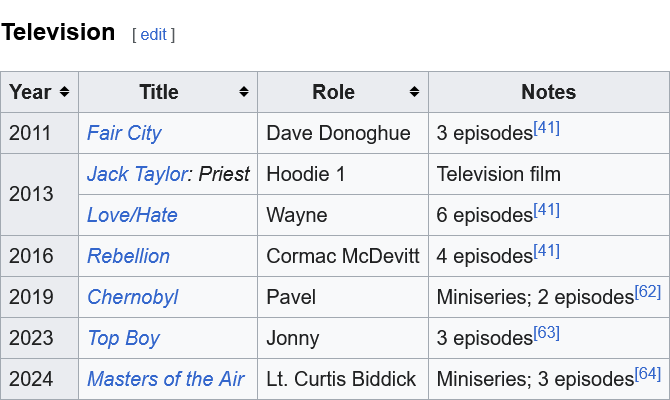This screenshot has height=400, width=670.
Task: Open reference 62 for Chernobyl
Action: pyautogui.click(x=648, y=291)
